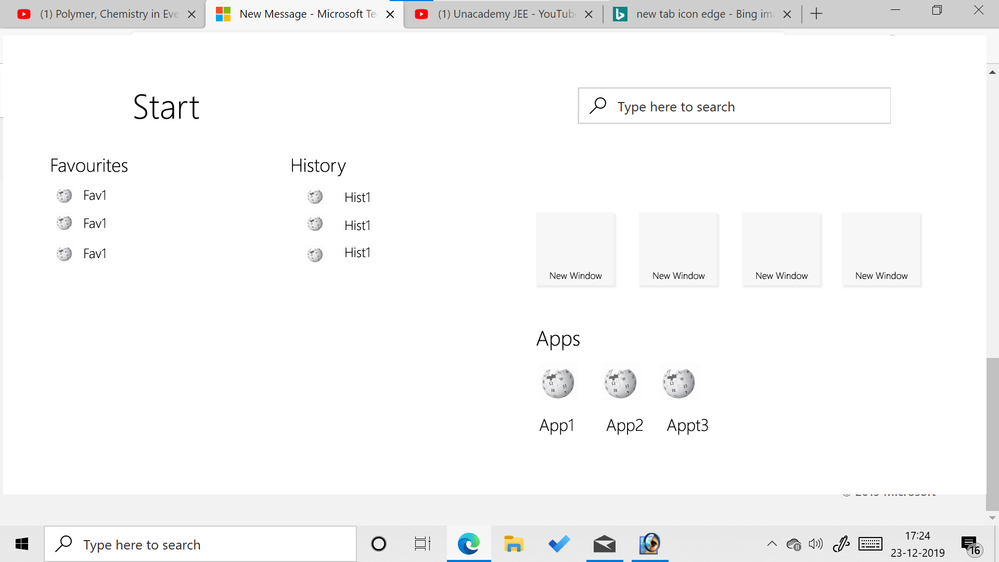The width and height of the screenshot is (999, 562).
Task: Open the first Fav1 favourite
Action: pos(82,196)
